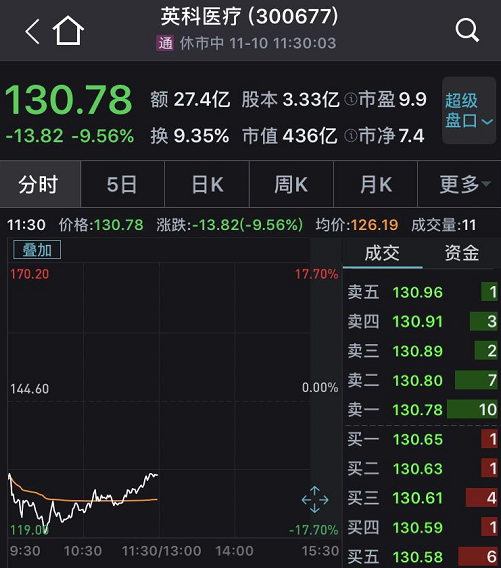501x568 pixels.
Task: Expand chart with four-arrow fullscreen icon
Action: tap(315, 500)
